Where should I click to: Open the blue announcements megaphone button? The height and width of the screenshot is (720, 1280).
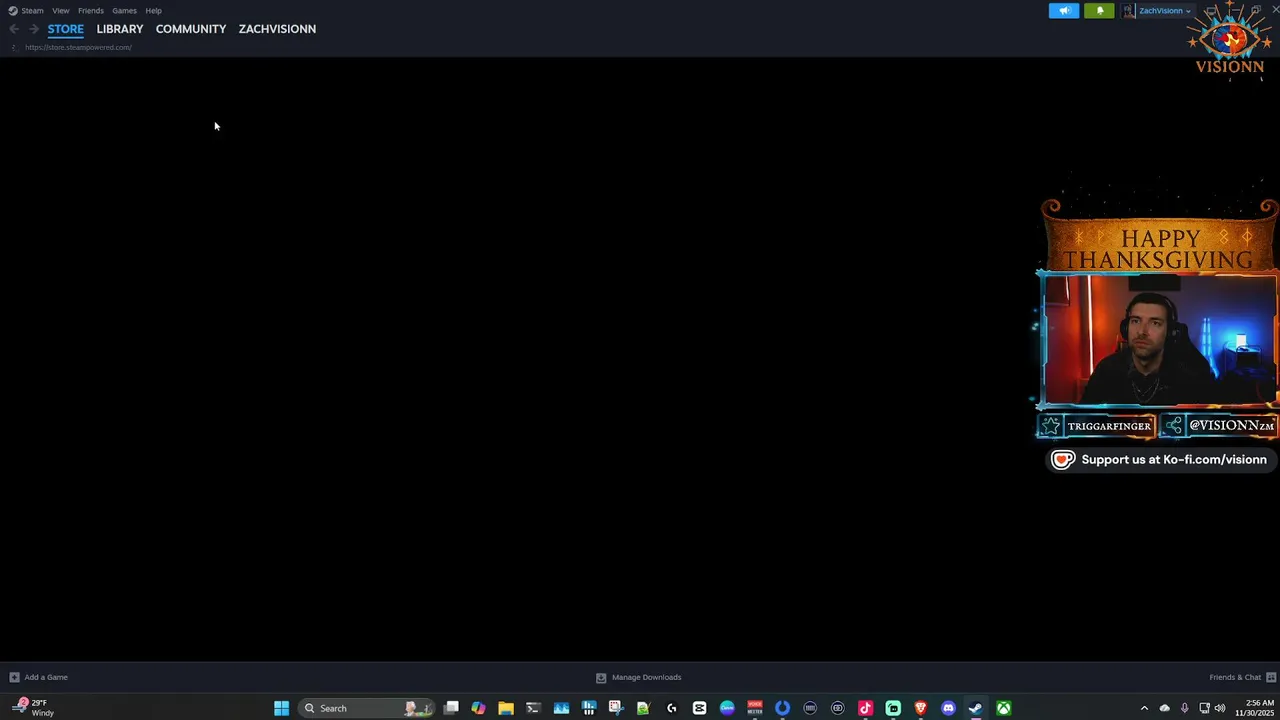(x=1064, y=11)
